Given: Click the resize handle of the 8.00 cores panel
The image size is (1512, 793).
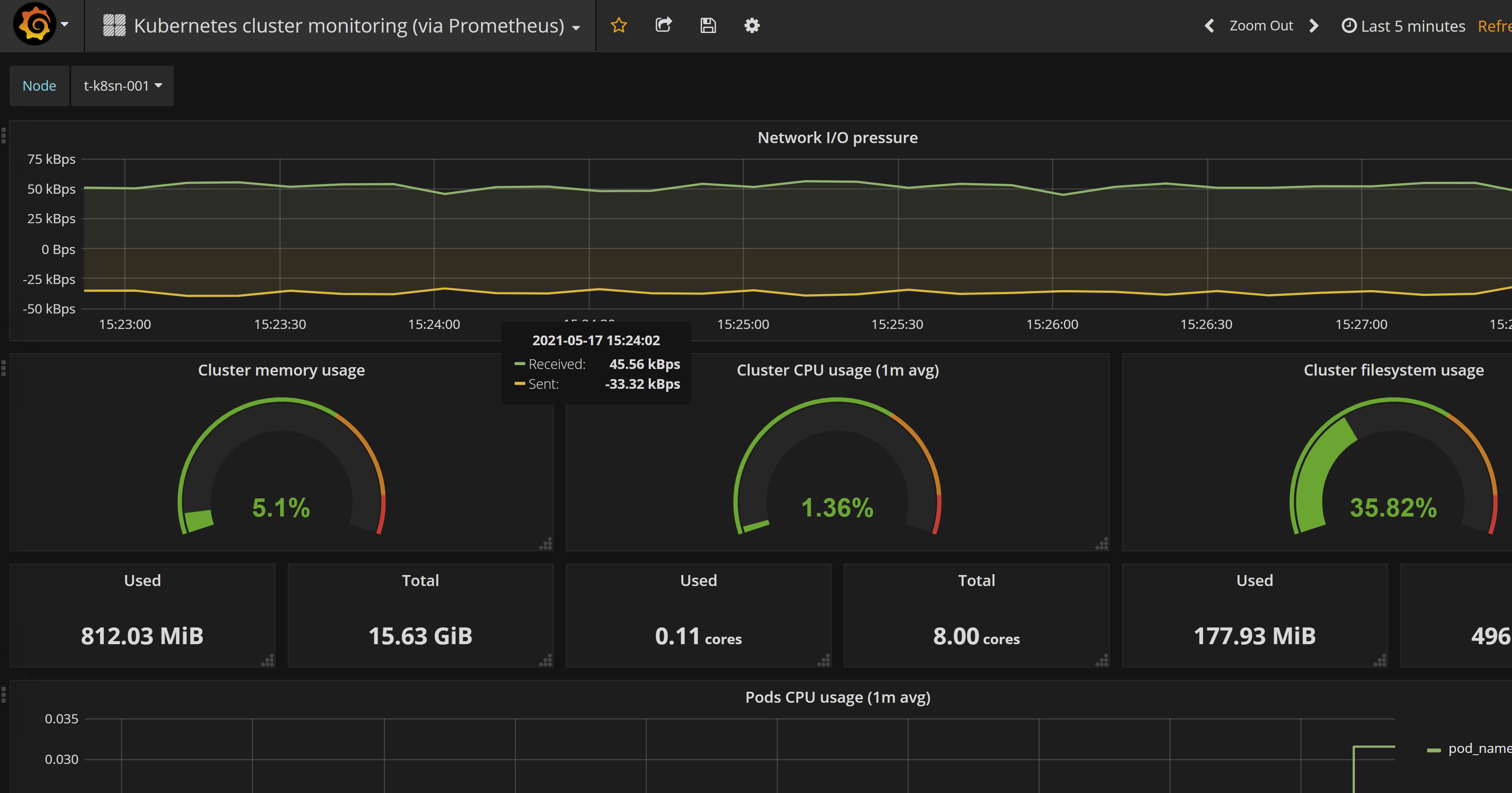Looking at the screenshot, I should 1102,660.
